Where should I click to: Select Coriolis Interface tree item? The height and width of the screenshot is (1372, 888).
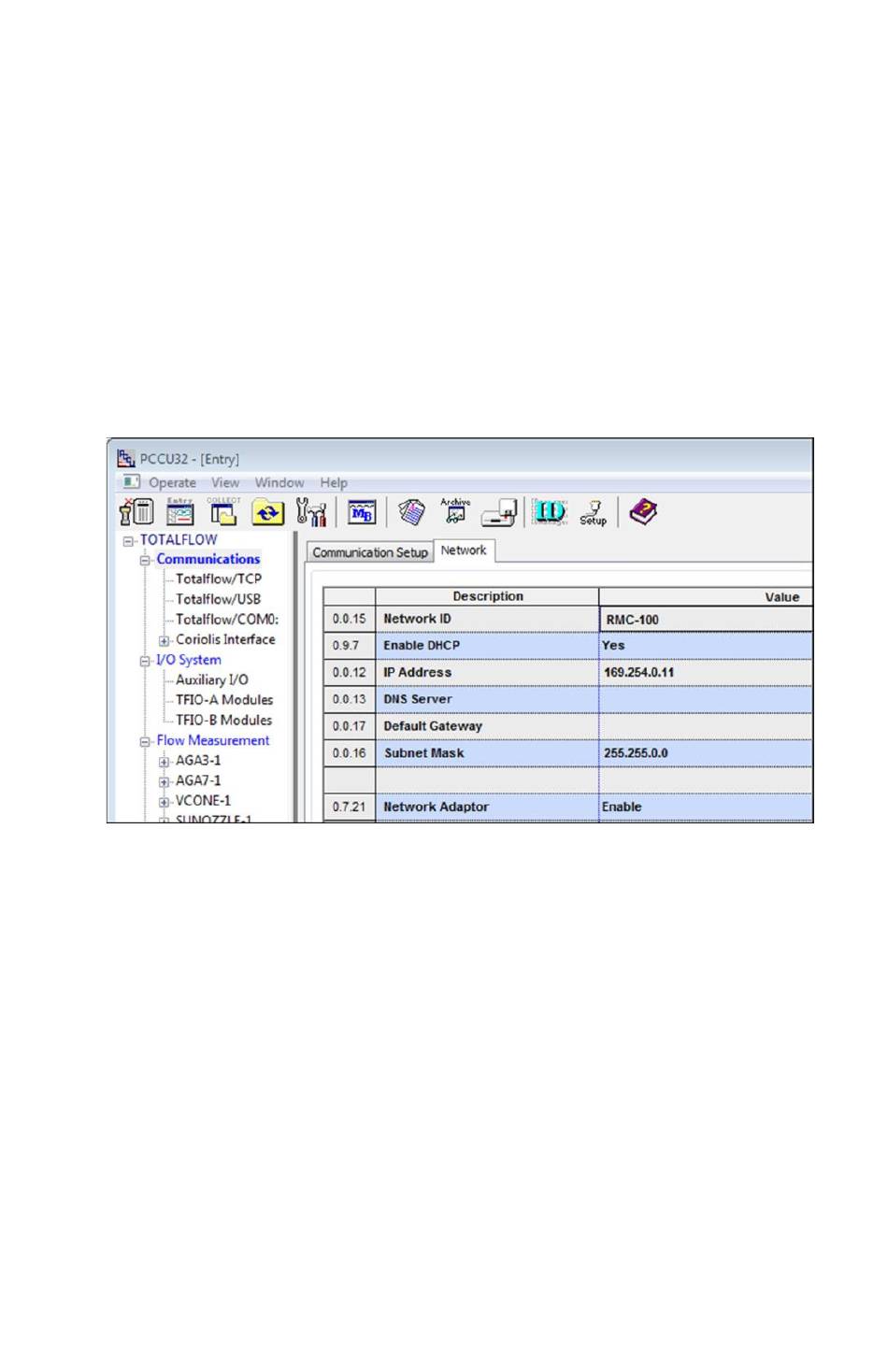point(225,639)
